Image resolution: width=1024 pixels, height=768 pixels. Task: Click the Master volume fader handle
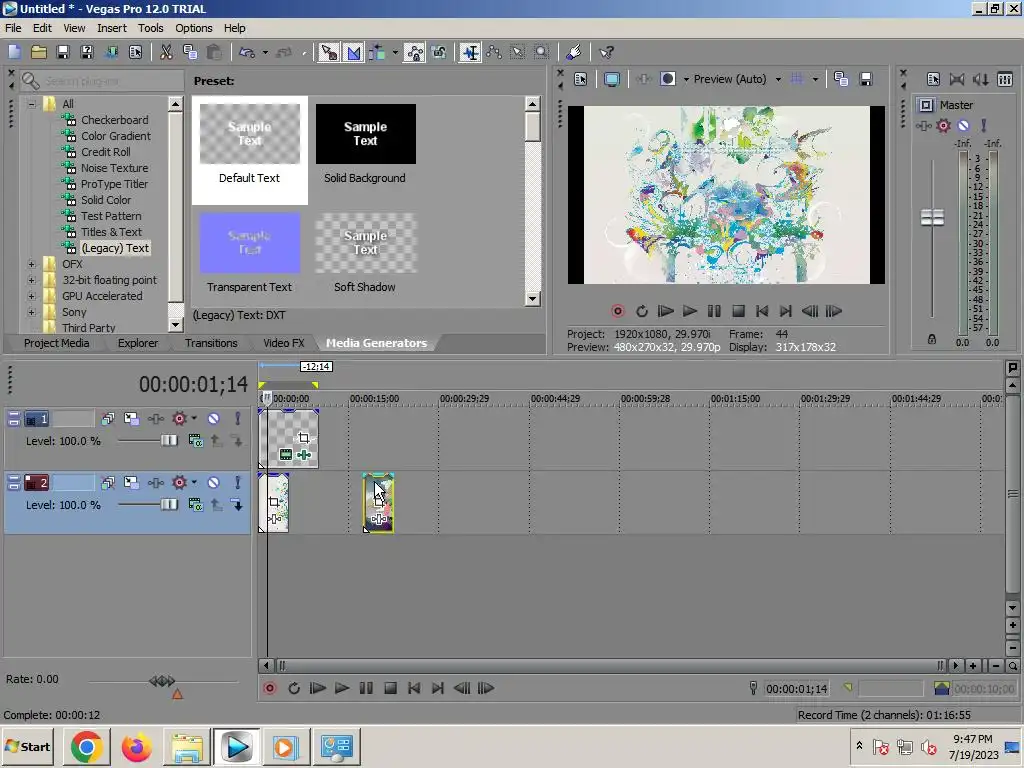[932, 217]
